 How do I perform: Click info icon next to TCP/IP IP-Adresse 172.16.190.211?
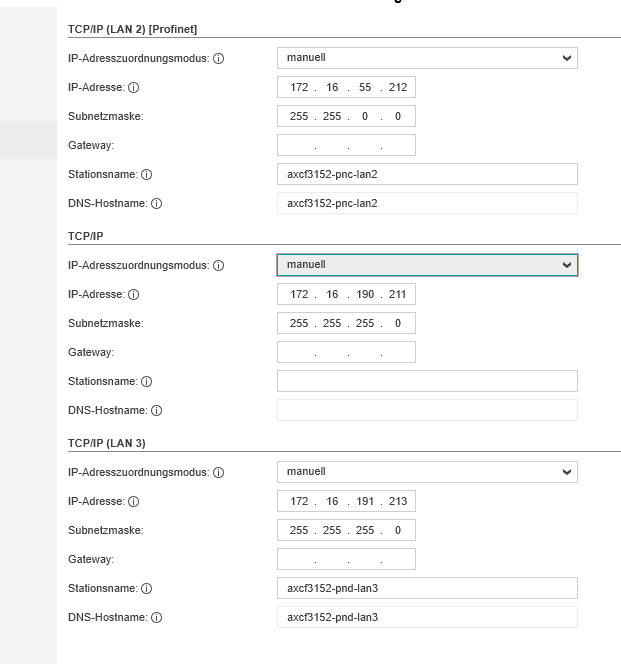point(133,295)
